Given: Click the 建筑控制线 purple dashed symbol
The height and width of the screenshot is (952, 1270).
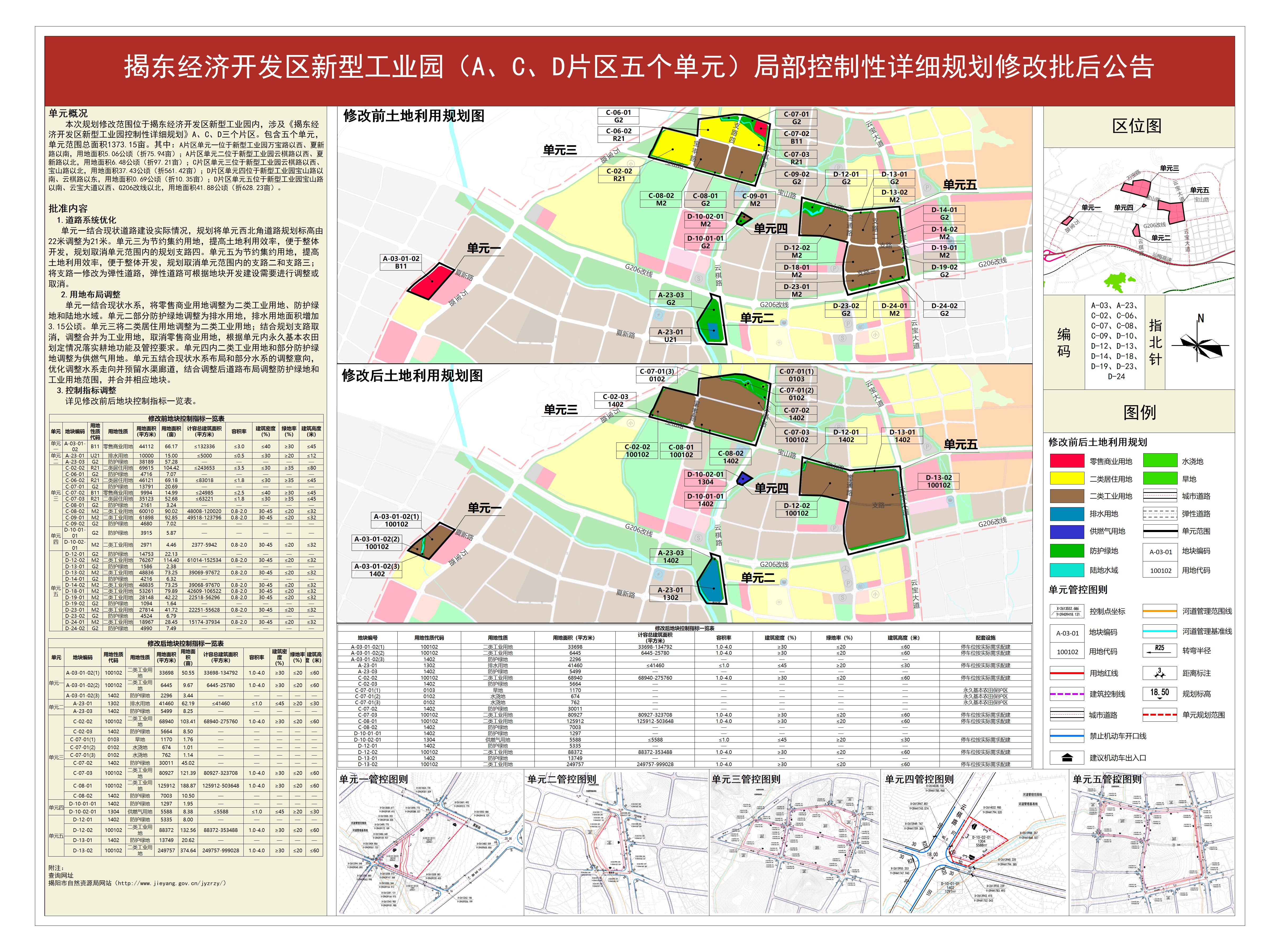Looking at the screenshot, I should [1067, 694].
